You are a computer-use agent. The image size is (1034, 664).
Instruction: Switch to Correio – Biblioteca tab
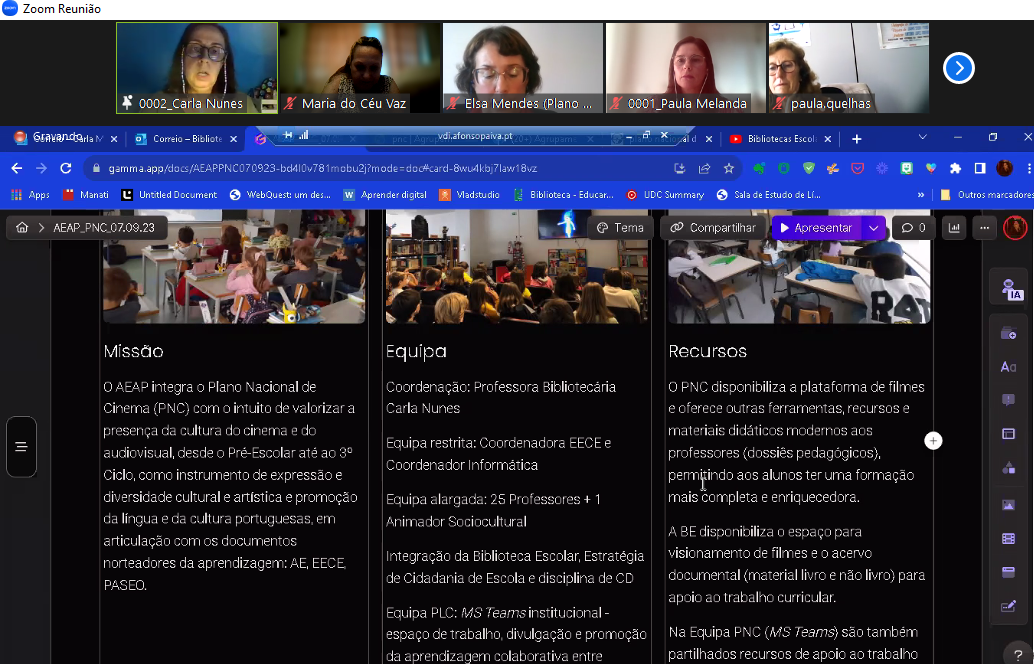click(x=179, y=138)
